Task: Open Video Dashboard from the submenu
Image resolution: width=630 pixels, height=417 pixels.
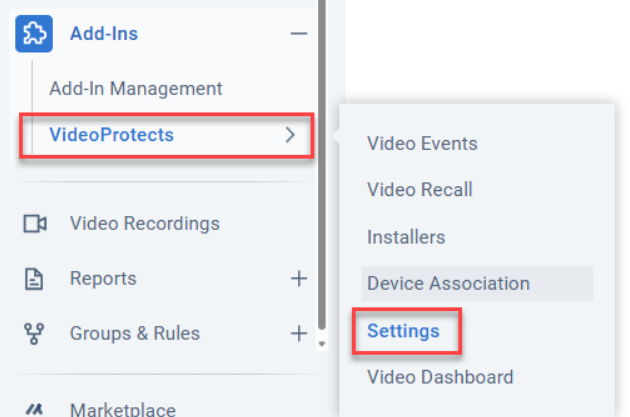Action: click(440, 377)
